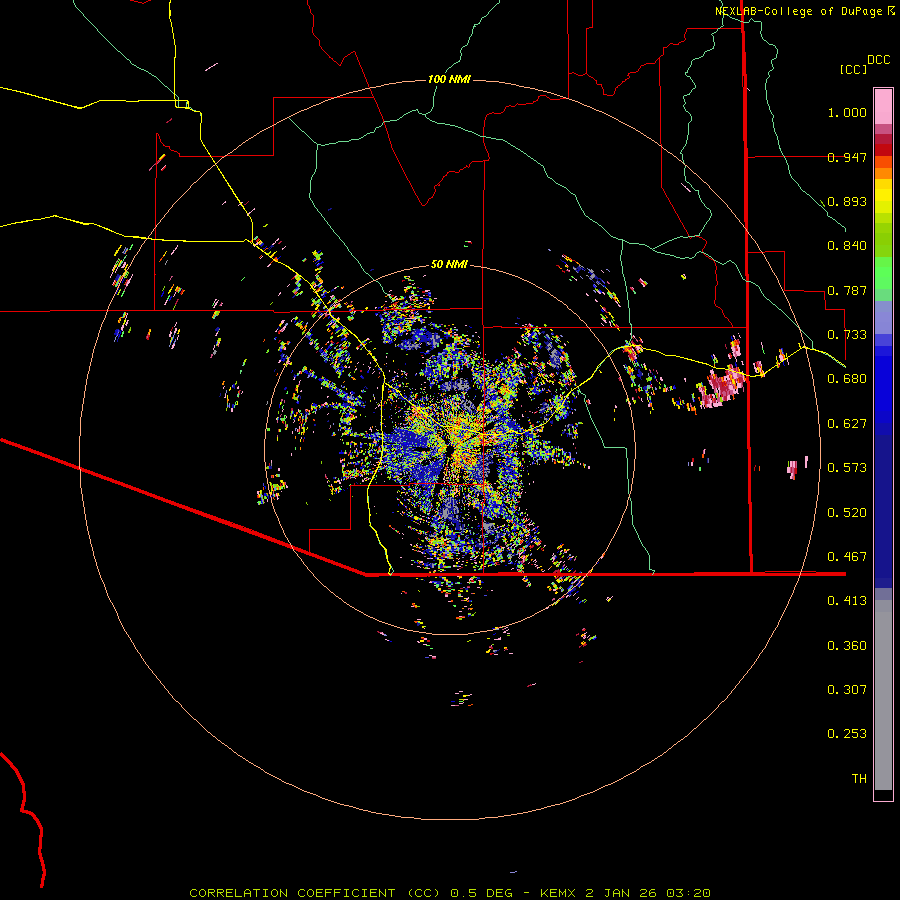Select the 0.680 scale value

click(847, 379)
